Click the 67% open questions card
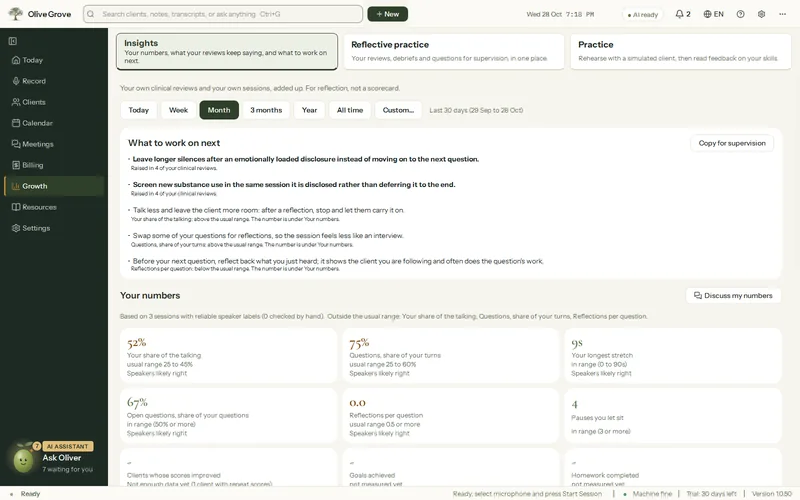The height and width of the screenshot is (500, 800). pos(228,415)
